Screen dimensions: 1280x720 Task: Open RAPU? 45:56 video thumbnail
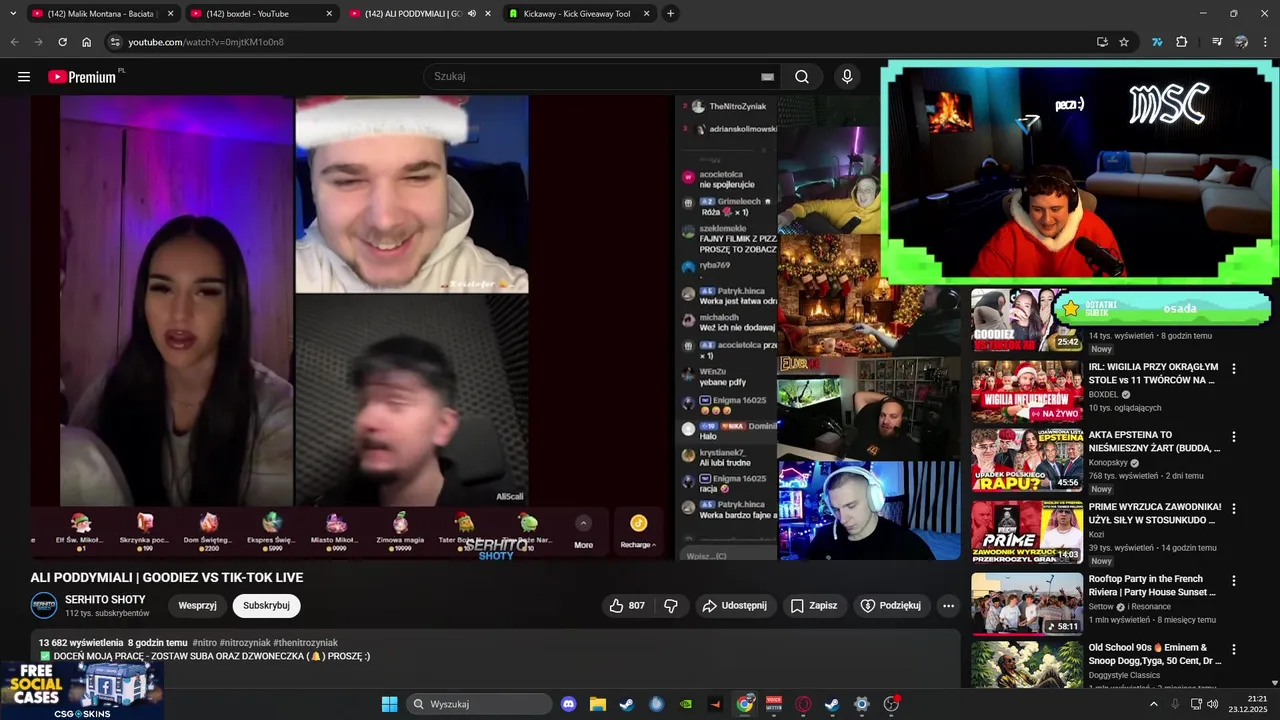1027,460
